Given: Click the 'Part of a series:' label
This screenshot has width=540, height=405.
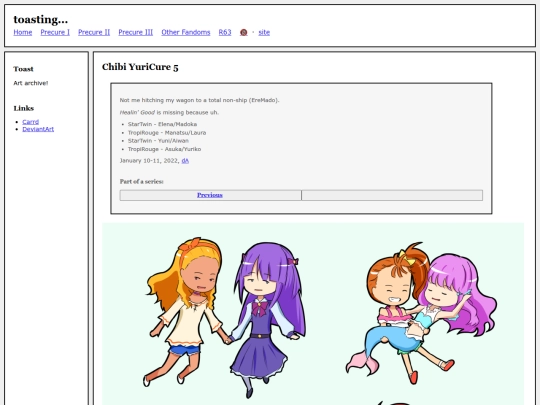Looking at the screenshot, I should pyautogui.click(x=142, y=181).
